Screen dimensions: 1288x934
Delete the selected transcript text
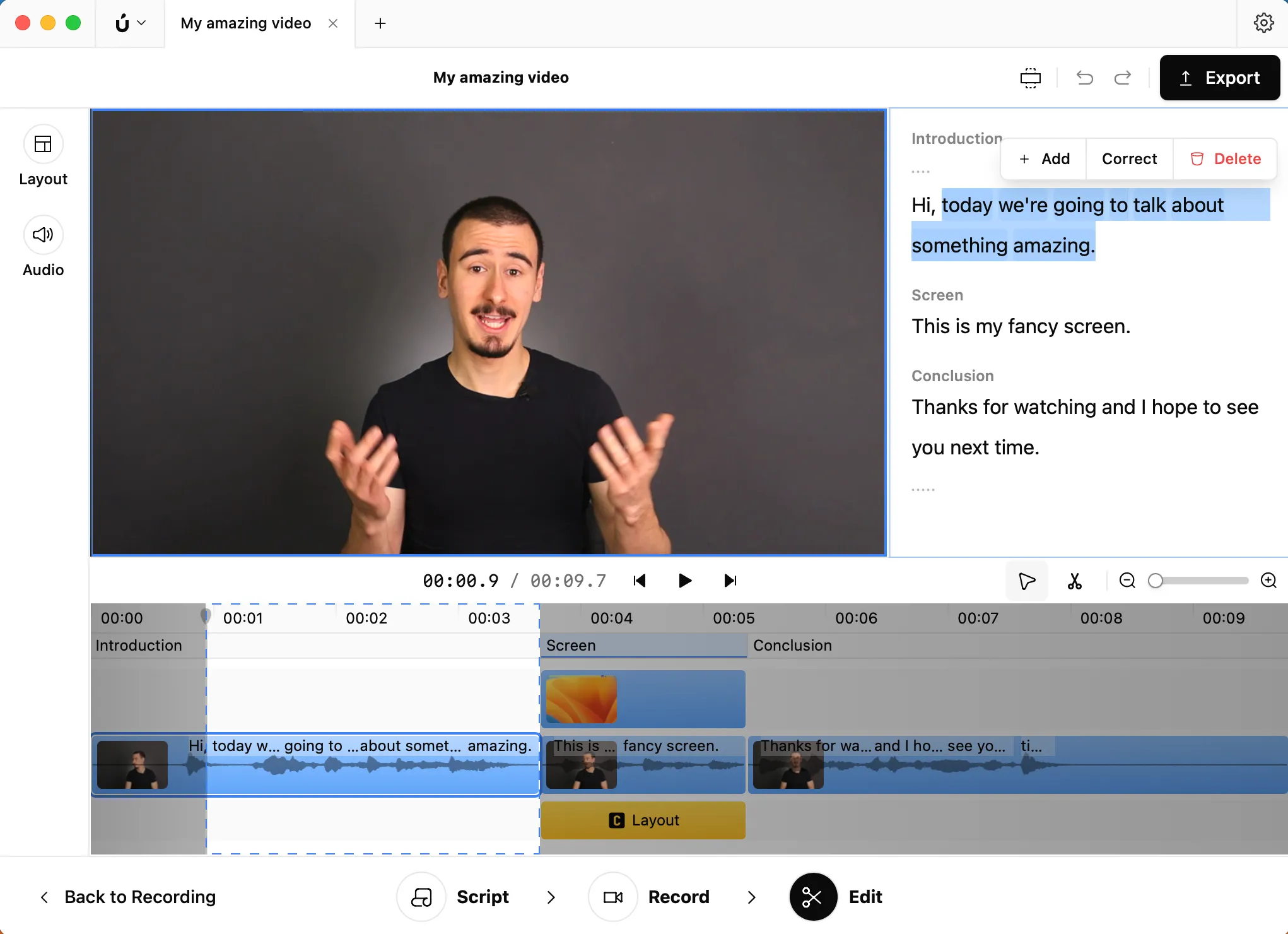[x=1225, y=159]
